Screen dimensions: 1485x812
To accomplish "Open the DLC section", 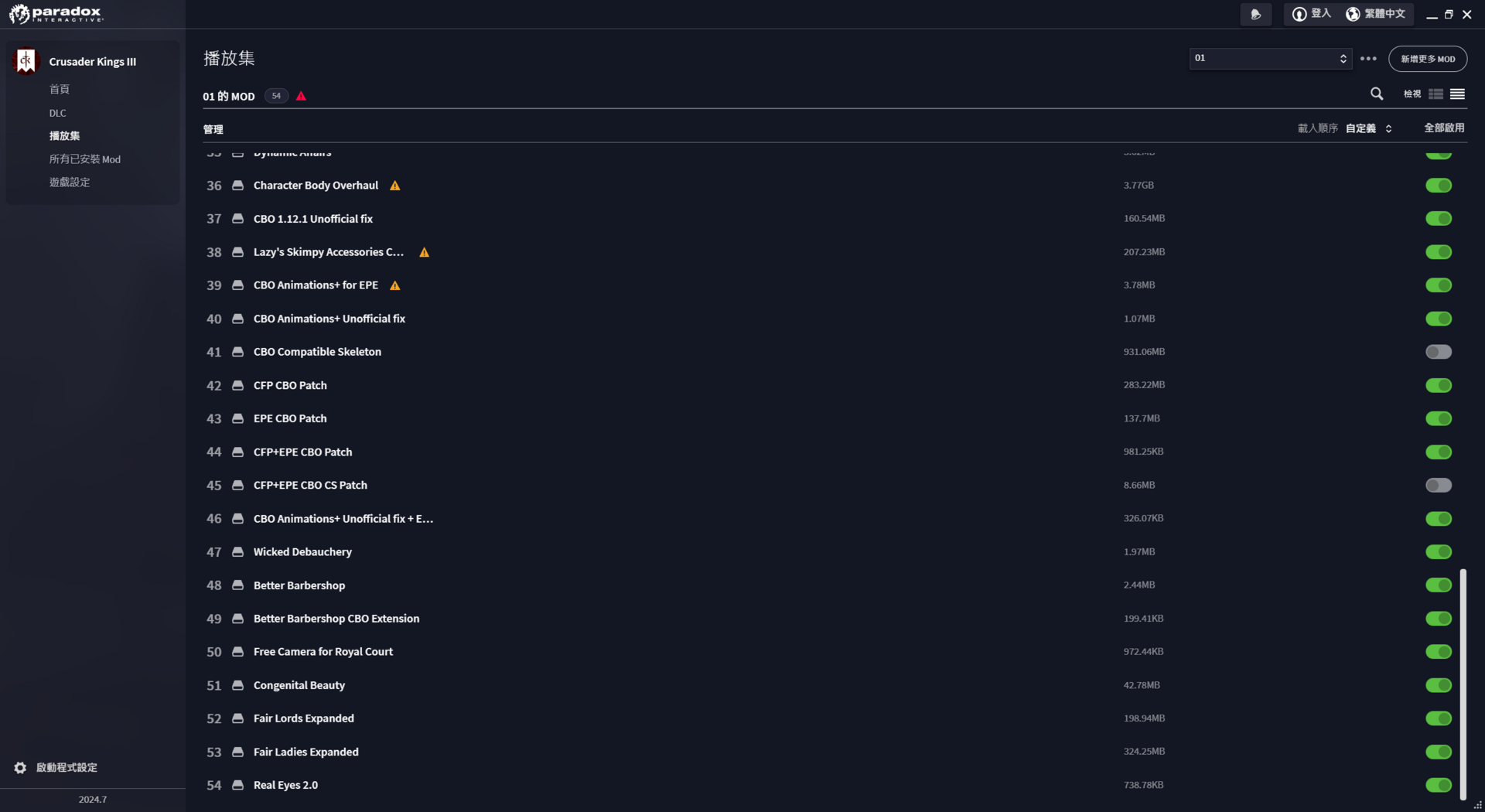I will coord(58,113).
